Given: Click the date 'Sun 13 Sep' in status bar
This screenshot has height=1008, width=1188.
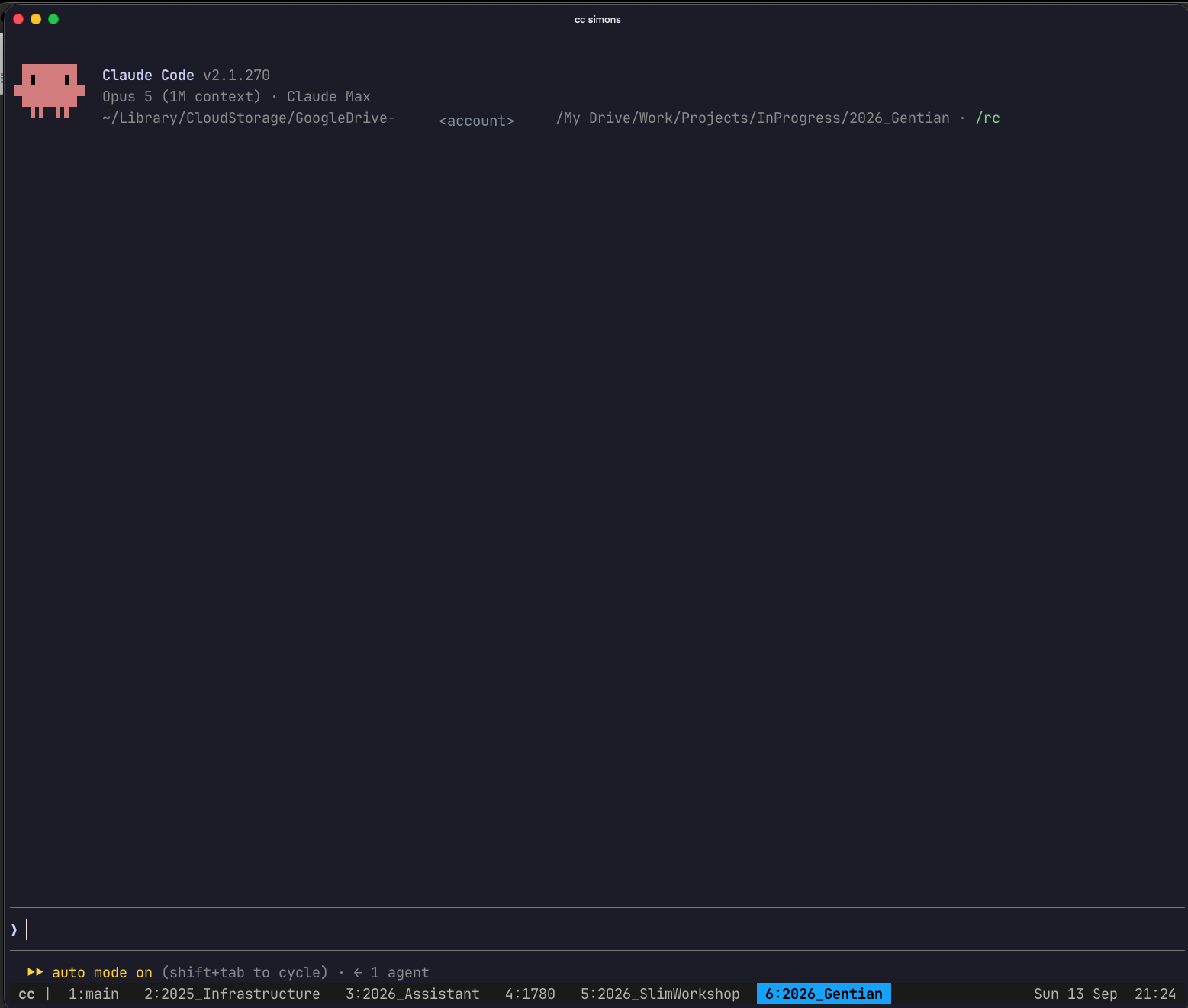Looking at the screenshot, I should pyautogui.click(x=1076, y=994).
